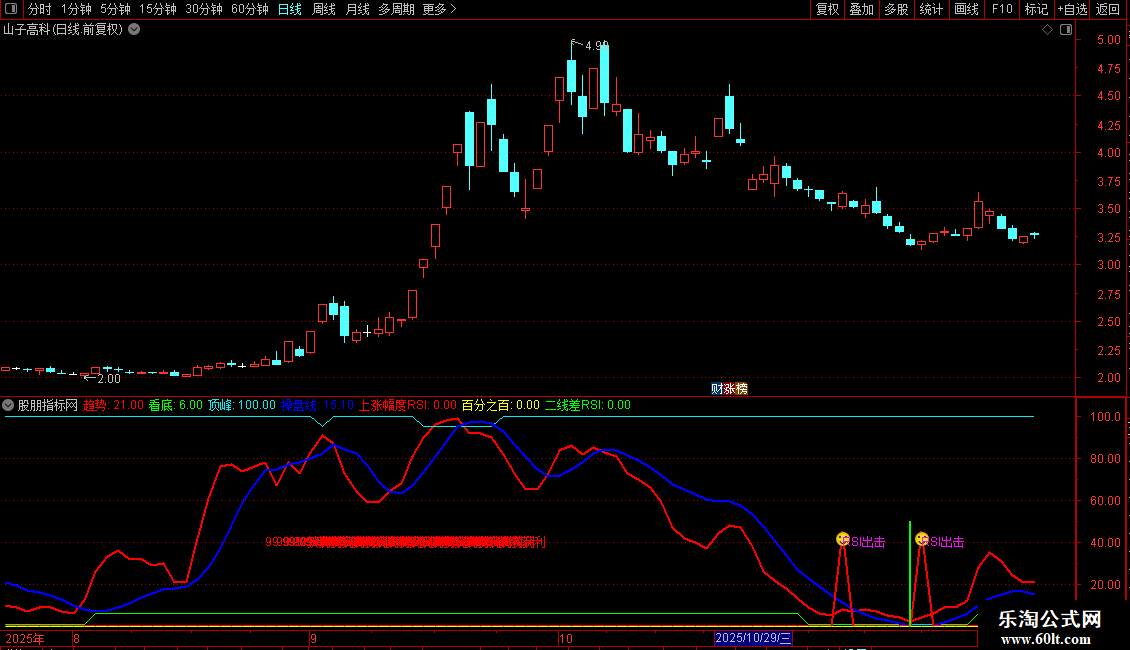
Task: Click the 2025年 label on the time axis
Action: point(25,638)
